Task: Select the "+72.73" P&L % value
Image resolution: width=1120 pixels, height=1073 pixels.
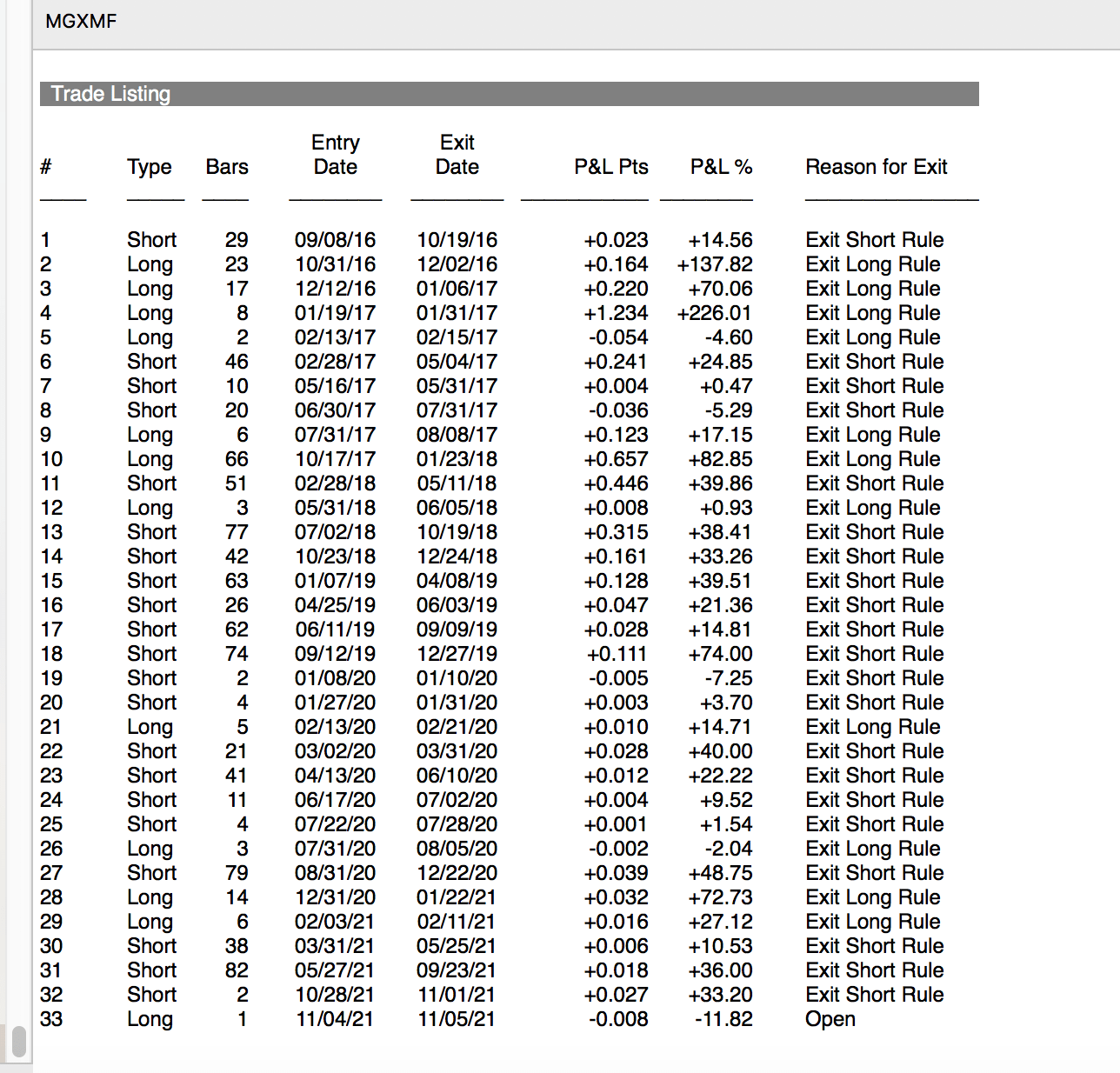Action: (720, 897)
